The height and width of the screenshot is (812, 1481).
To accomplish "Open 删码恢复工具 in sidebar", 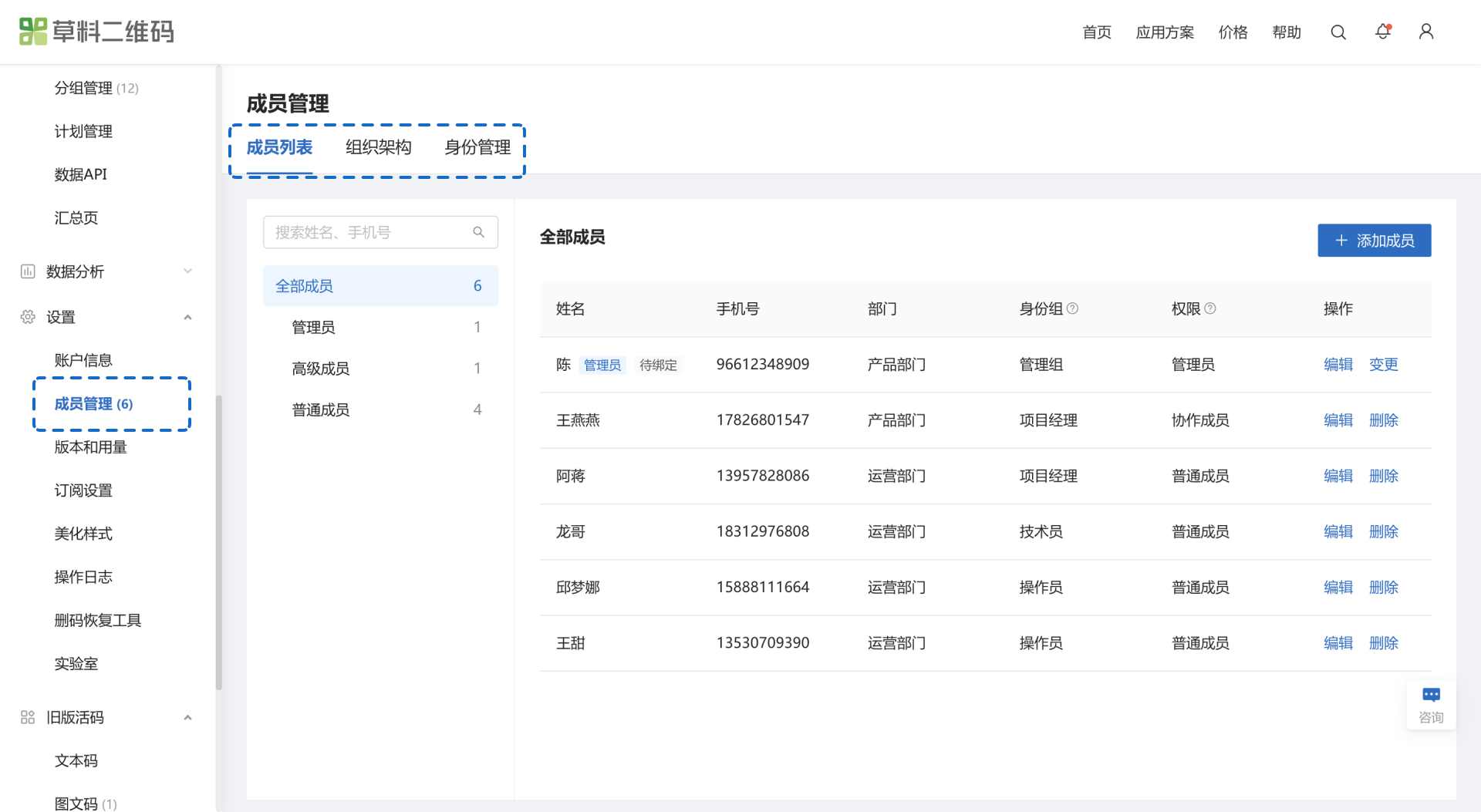I will 98,620.
